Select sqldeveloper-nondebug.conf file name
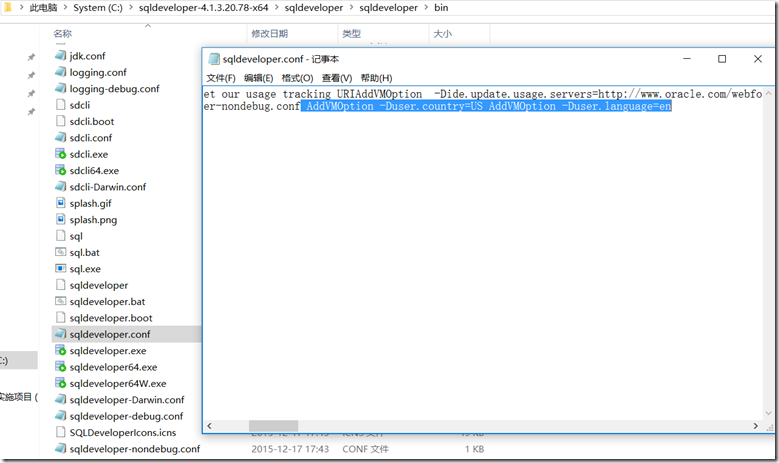Screen dimensions: 779x463 (x=135, y=449)
